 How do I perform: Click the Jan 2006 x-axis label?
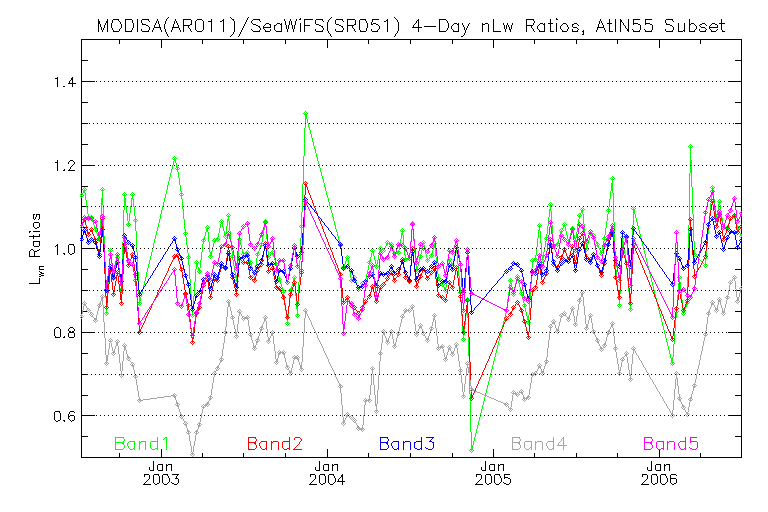[659, 473]
